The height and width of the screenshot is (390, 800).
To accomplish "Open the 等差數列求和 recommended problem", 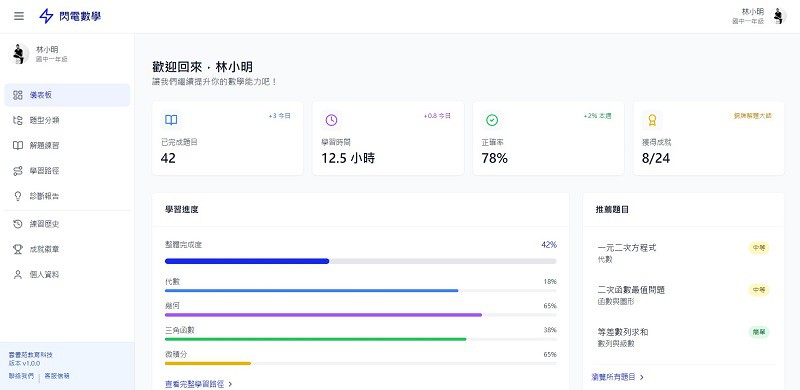I will [x=683, y=337].
